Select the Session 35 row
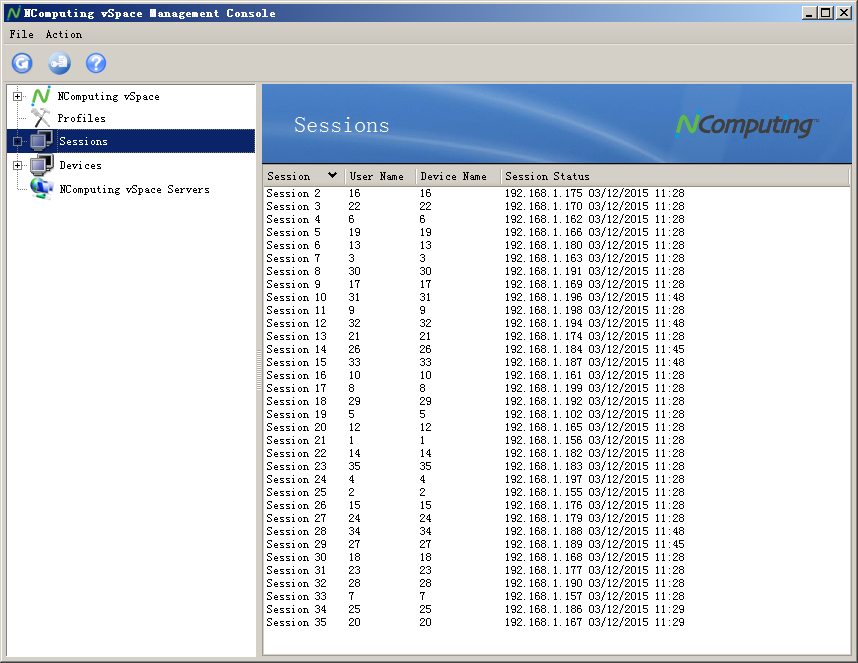This screenshot has height=663, width=858. pos(296,622)
